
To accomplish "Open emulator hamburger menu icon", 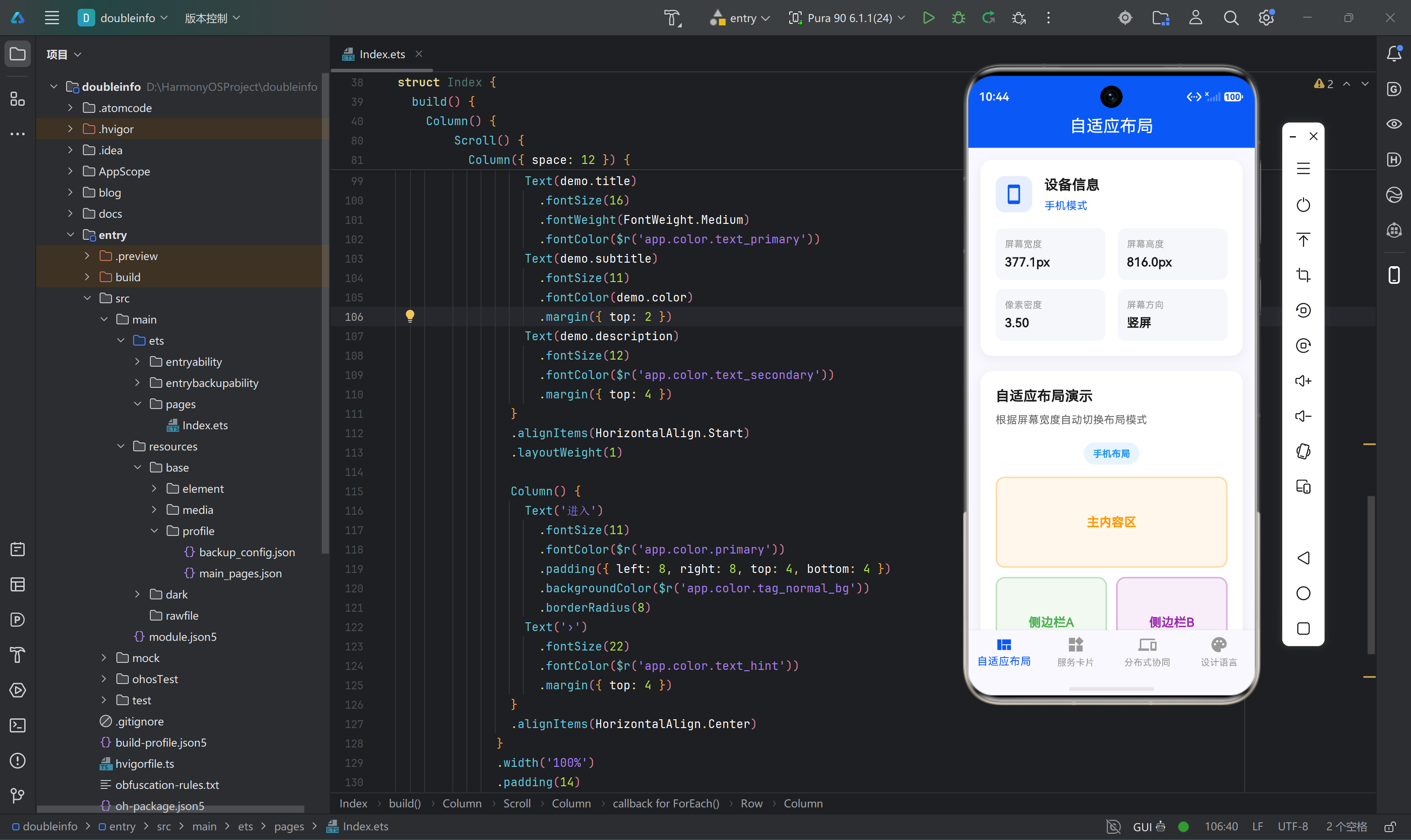I will tap(1303, 169).
